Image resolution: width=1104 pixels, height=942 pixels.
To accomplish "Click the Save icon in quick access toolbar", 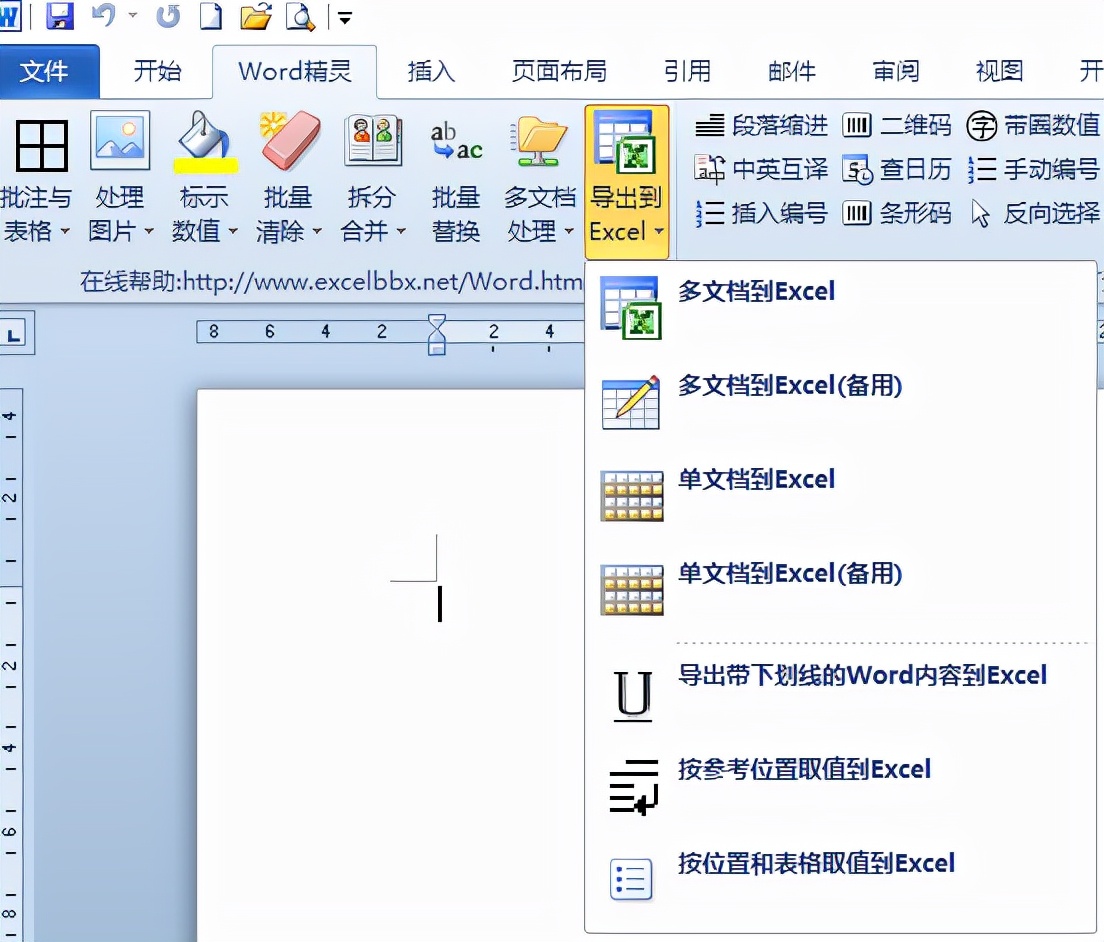I will coord(60,15).
